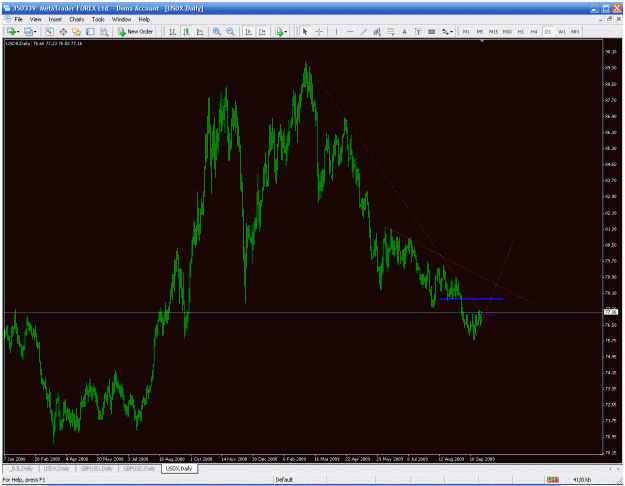Click the current price label on axis
This screenshot has width=625, height=486.
click(x=611, y=312)
